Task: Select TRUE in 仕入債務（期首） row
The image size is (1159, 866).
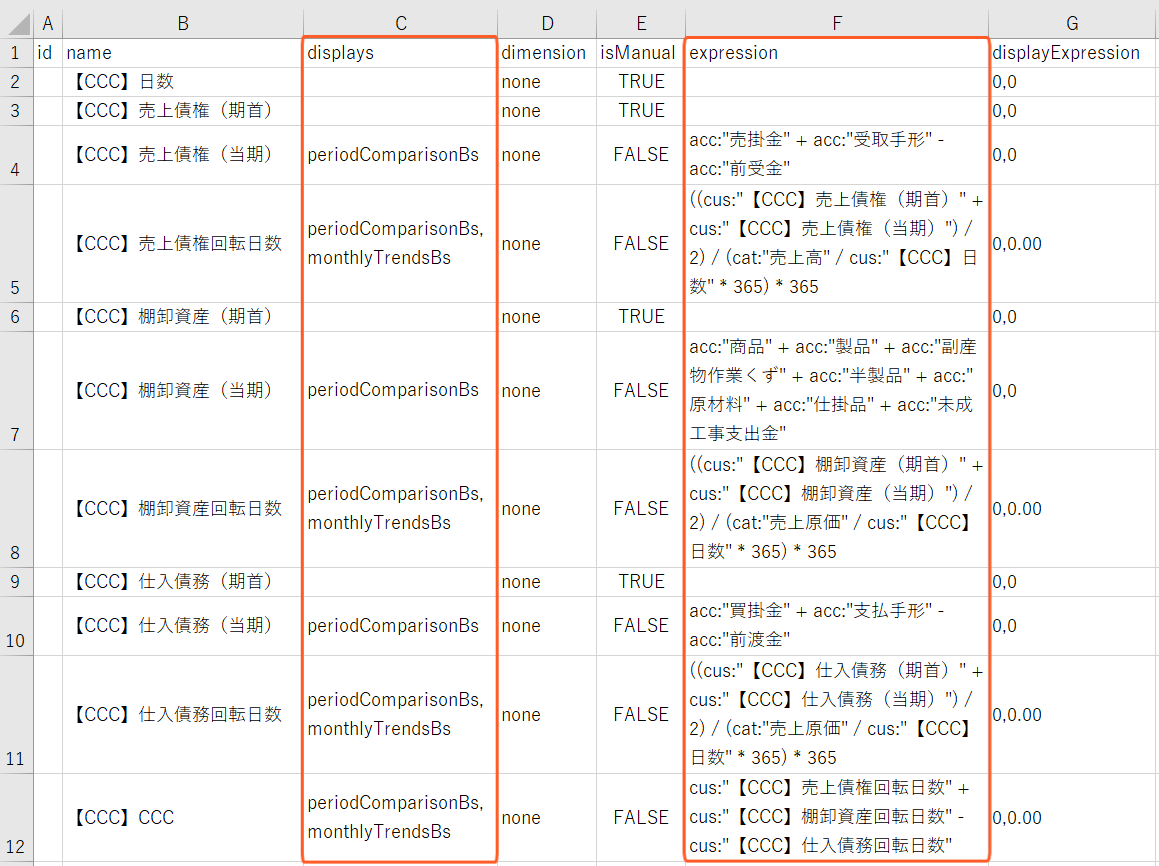Action: pyautogui.click(x=641, y=582)
